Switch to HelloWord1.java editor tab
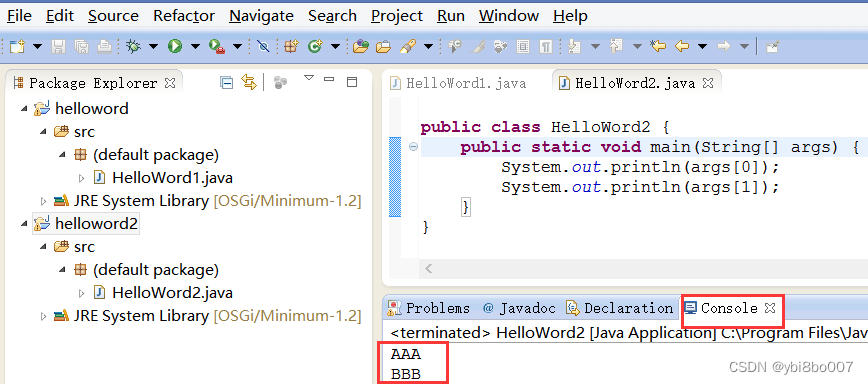 (458, 83)
